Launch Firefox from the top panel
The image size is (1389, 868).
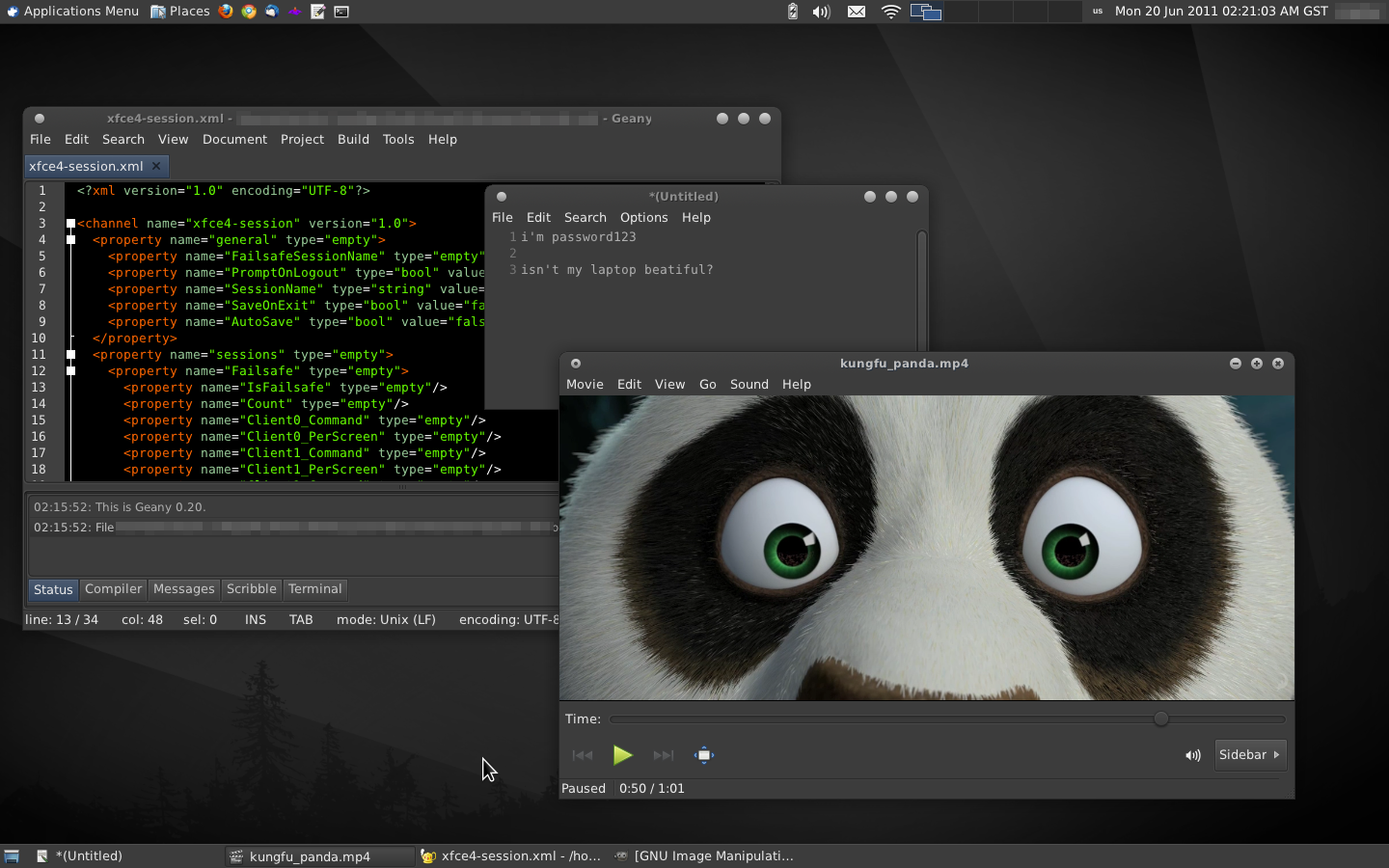226,12
